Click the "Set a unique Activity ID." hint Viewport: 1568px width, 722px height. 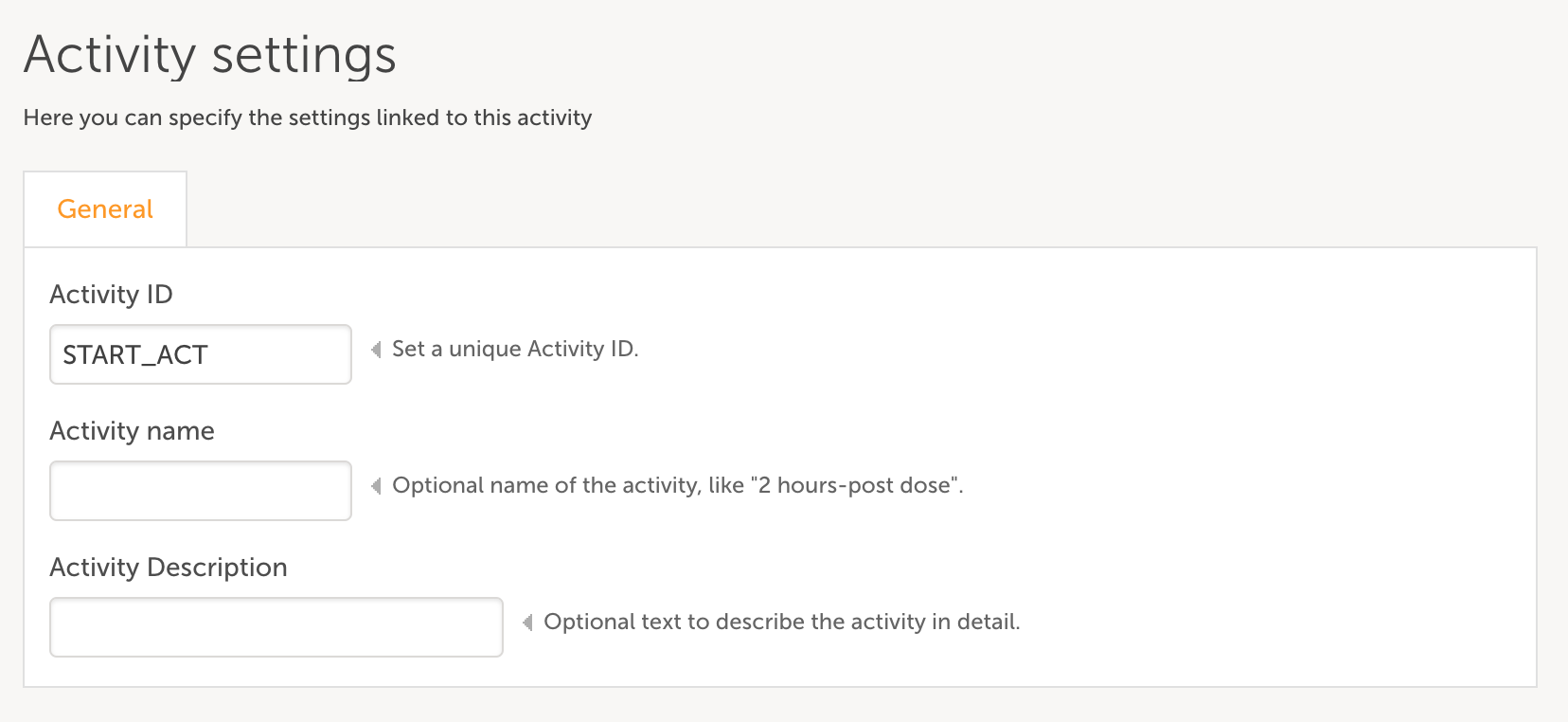tap(515, 349)
